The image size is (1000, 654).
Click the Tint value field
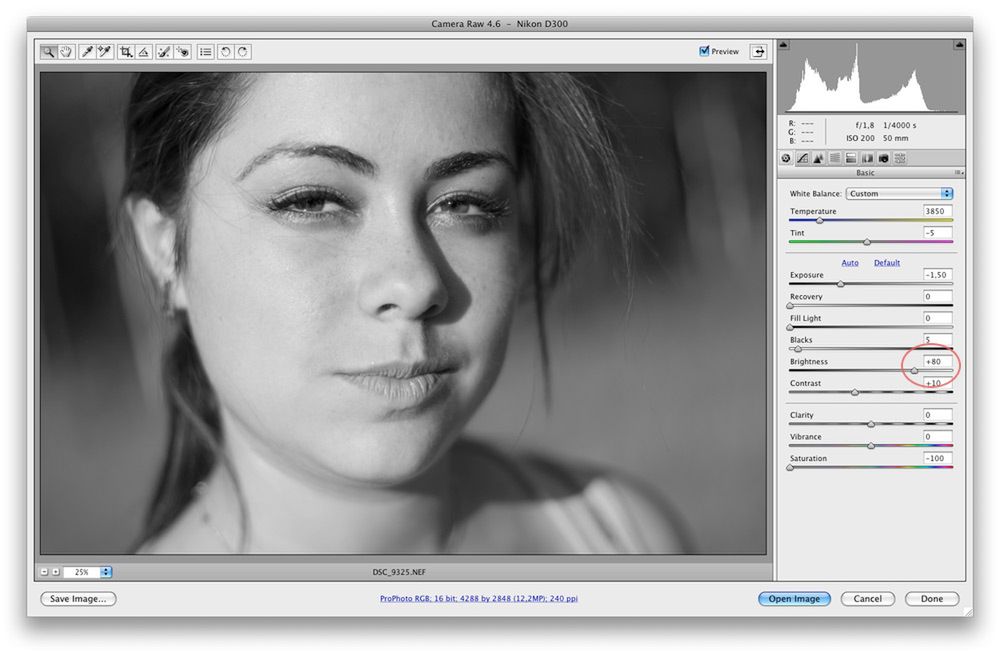[x=938, y=233]
